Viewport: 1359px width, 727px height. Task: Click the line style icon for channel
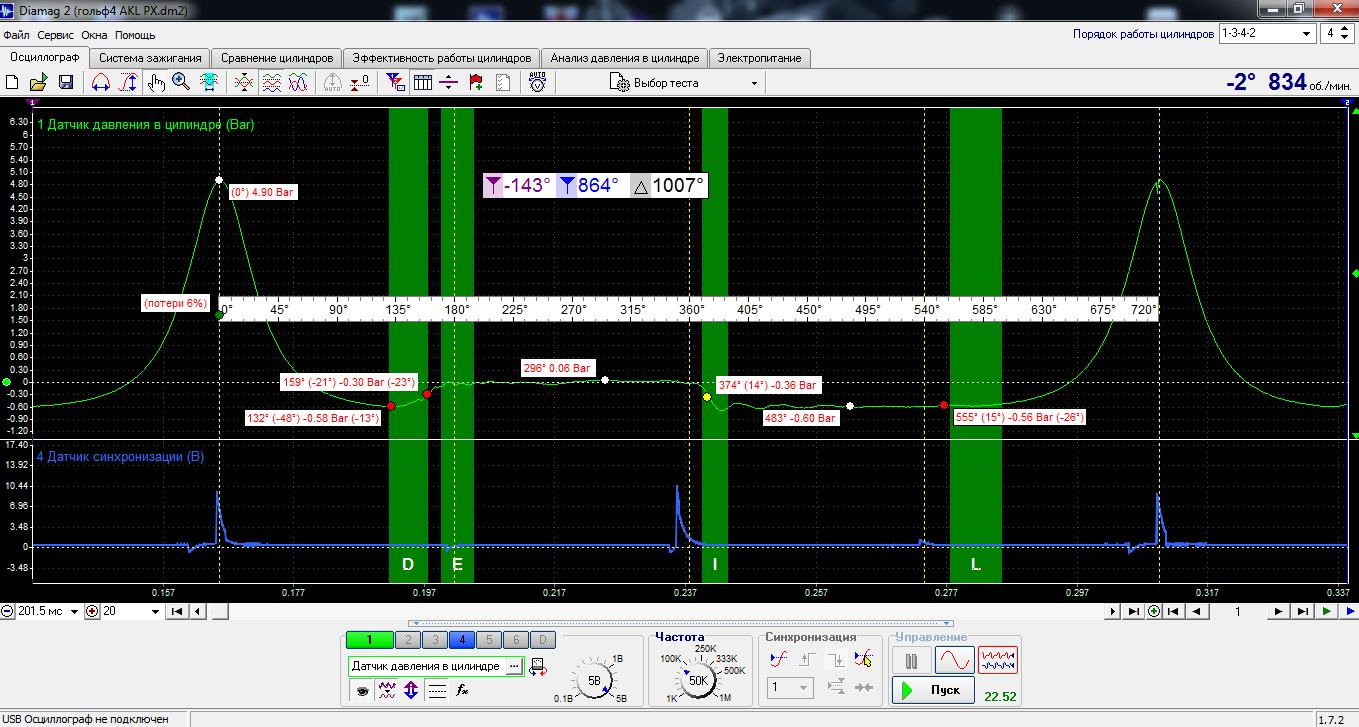coord(436,690)
